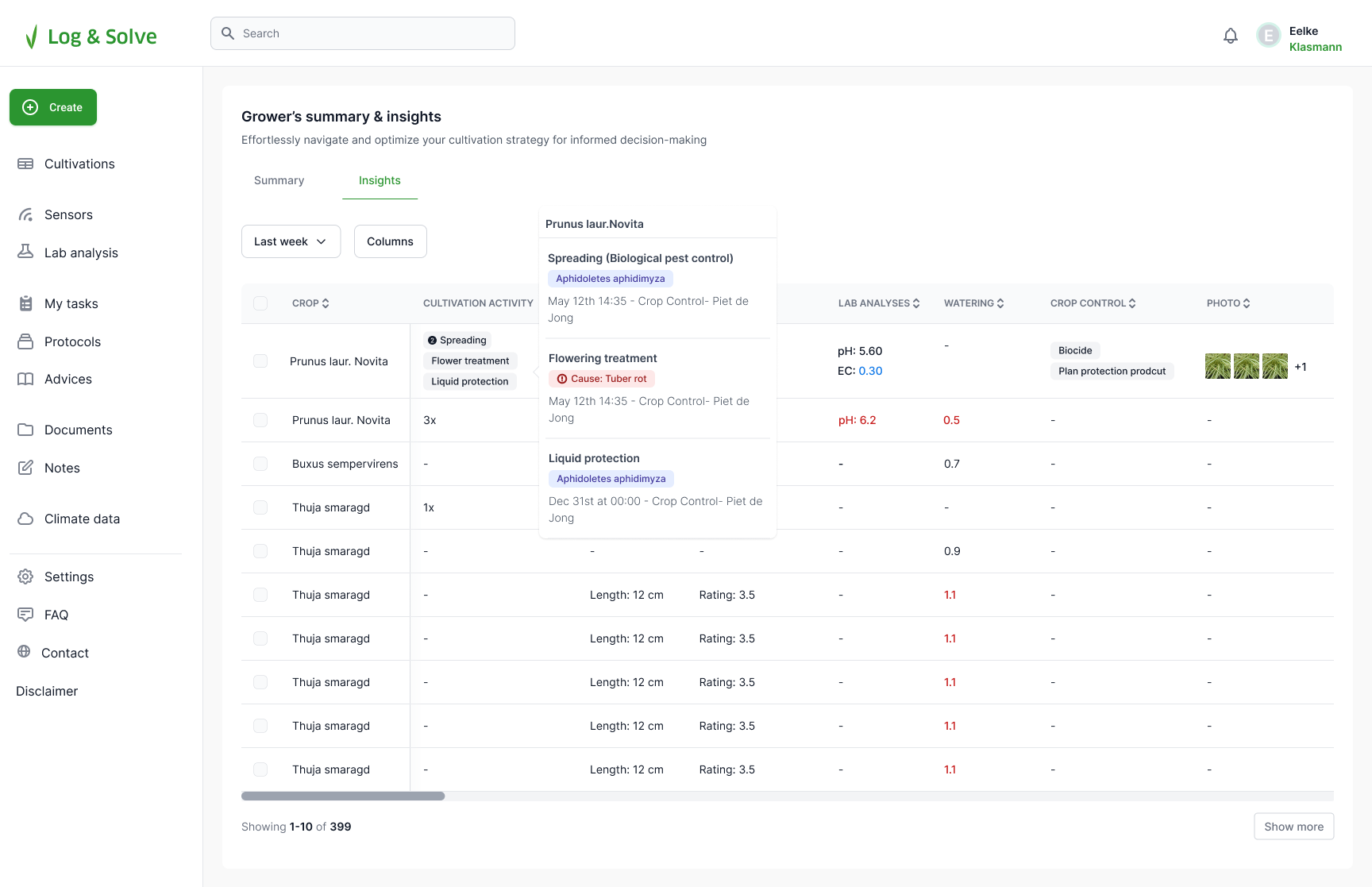Viewport: 1372px width, 887px height.
Task: Click the notification bell icon
Action: 1231,36
